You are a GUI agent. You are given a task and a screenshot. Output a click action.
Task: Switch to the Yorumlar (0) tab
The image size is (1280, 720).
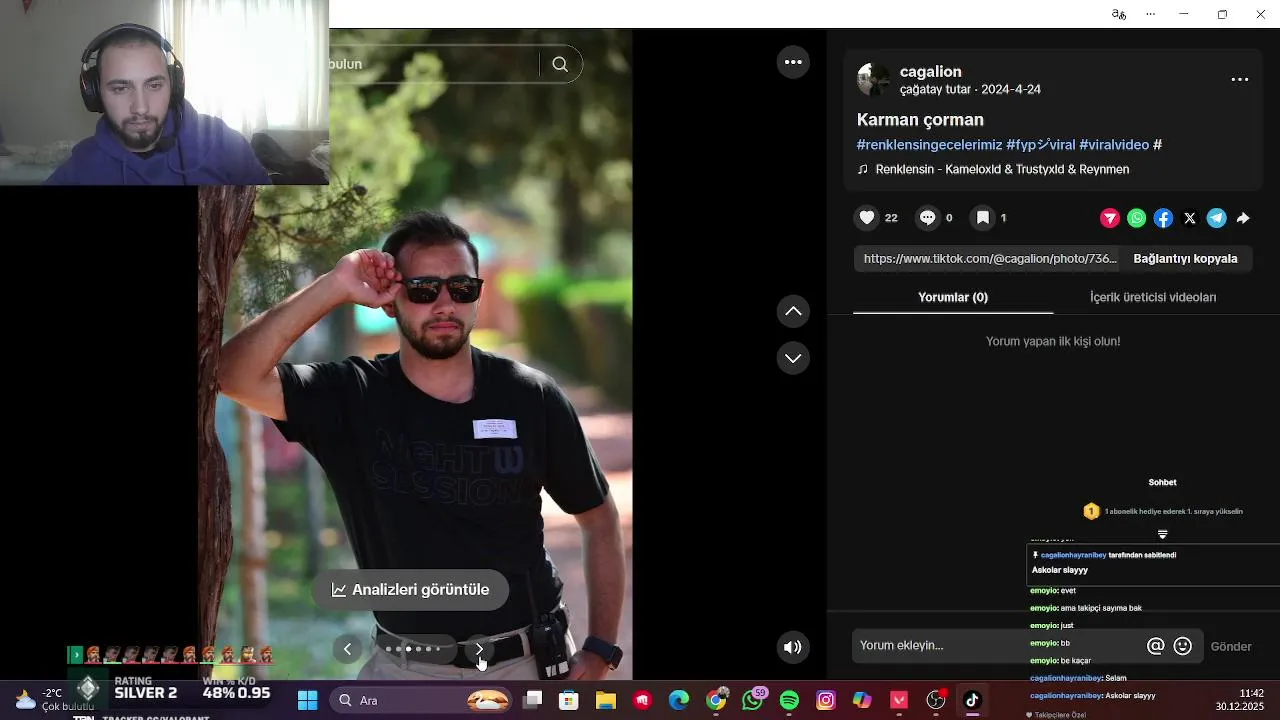pos(953,297)
